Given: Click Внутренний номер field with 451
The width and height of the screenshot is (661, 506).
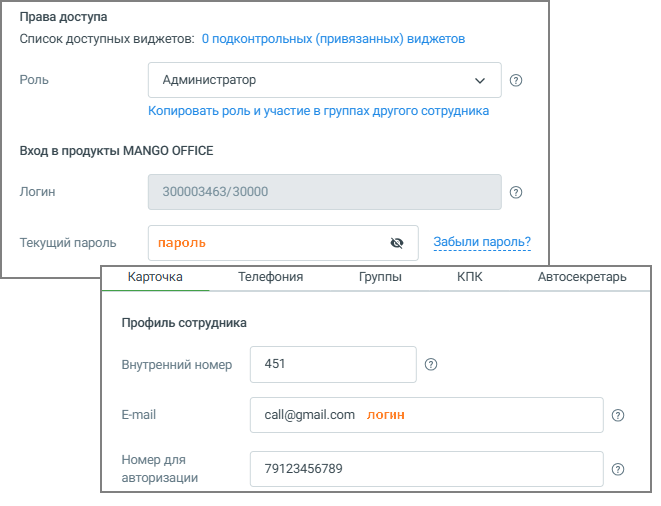Looking at the screenshot, I should [333, 364].
